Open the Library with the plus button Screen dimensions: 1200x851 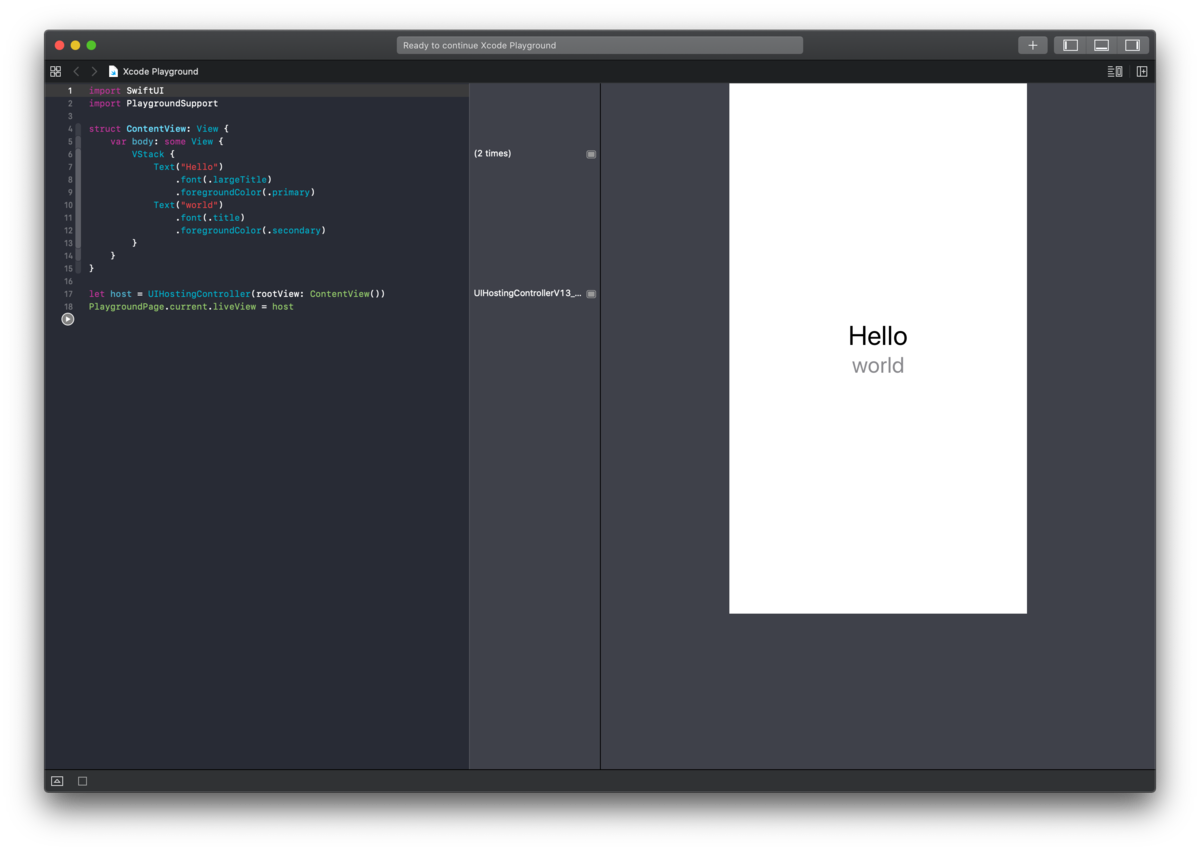1032,45
